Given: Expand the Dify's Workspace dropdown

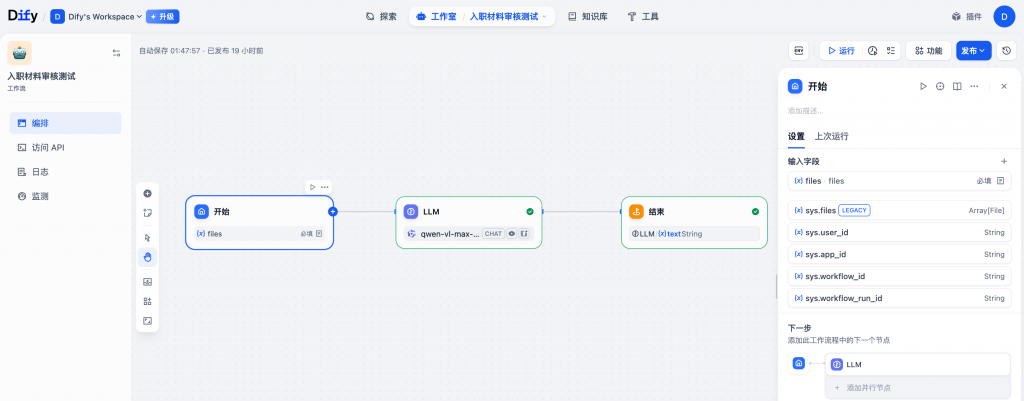Looking at the screenshot, I should pos(111,16).
